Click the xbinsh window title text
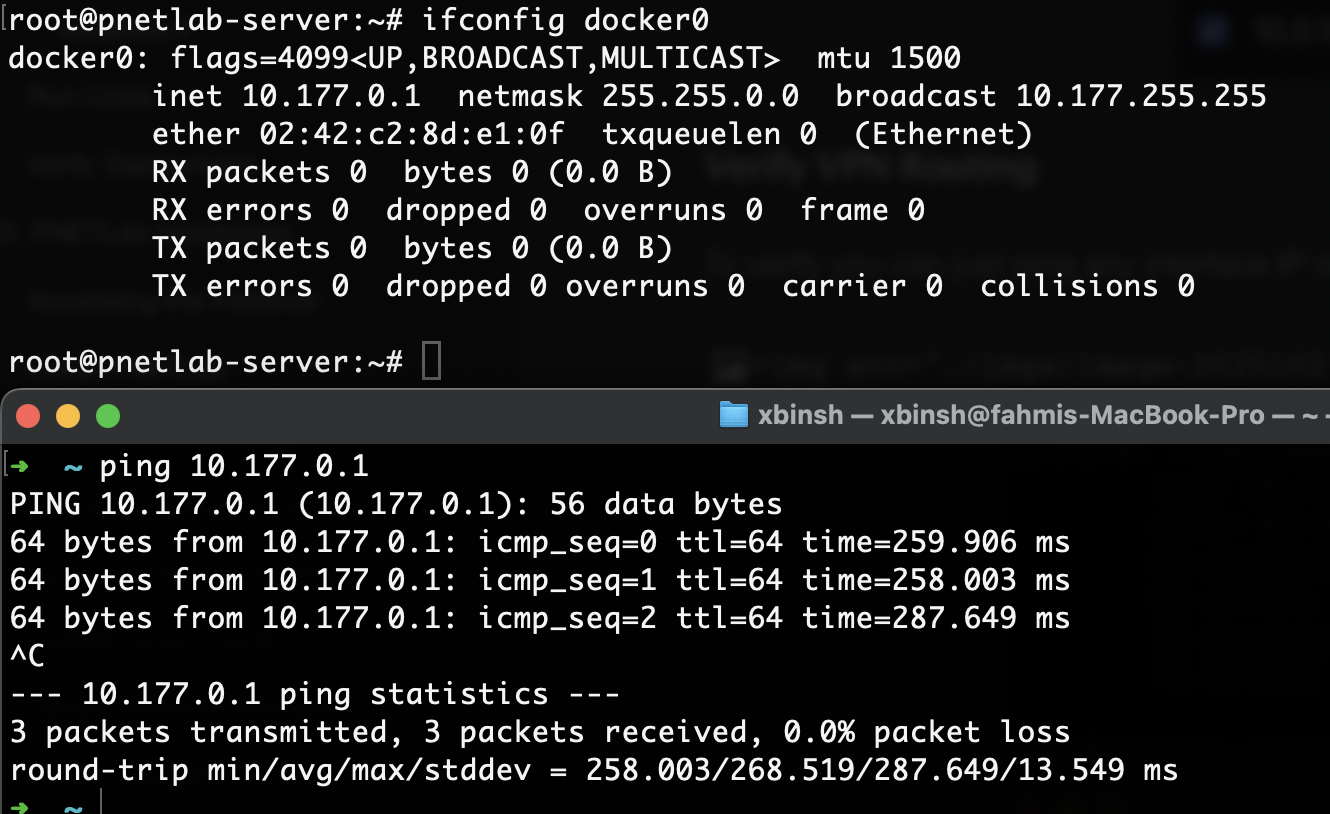 click(x=1010, y=415)
